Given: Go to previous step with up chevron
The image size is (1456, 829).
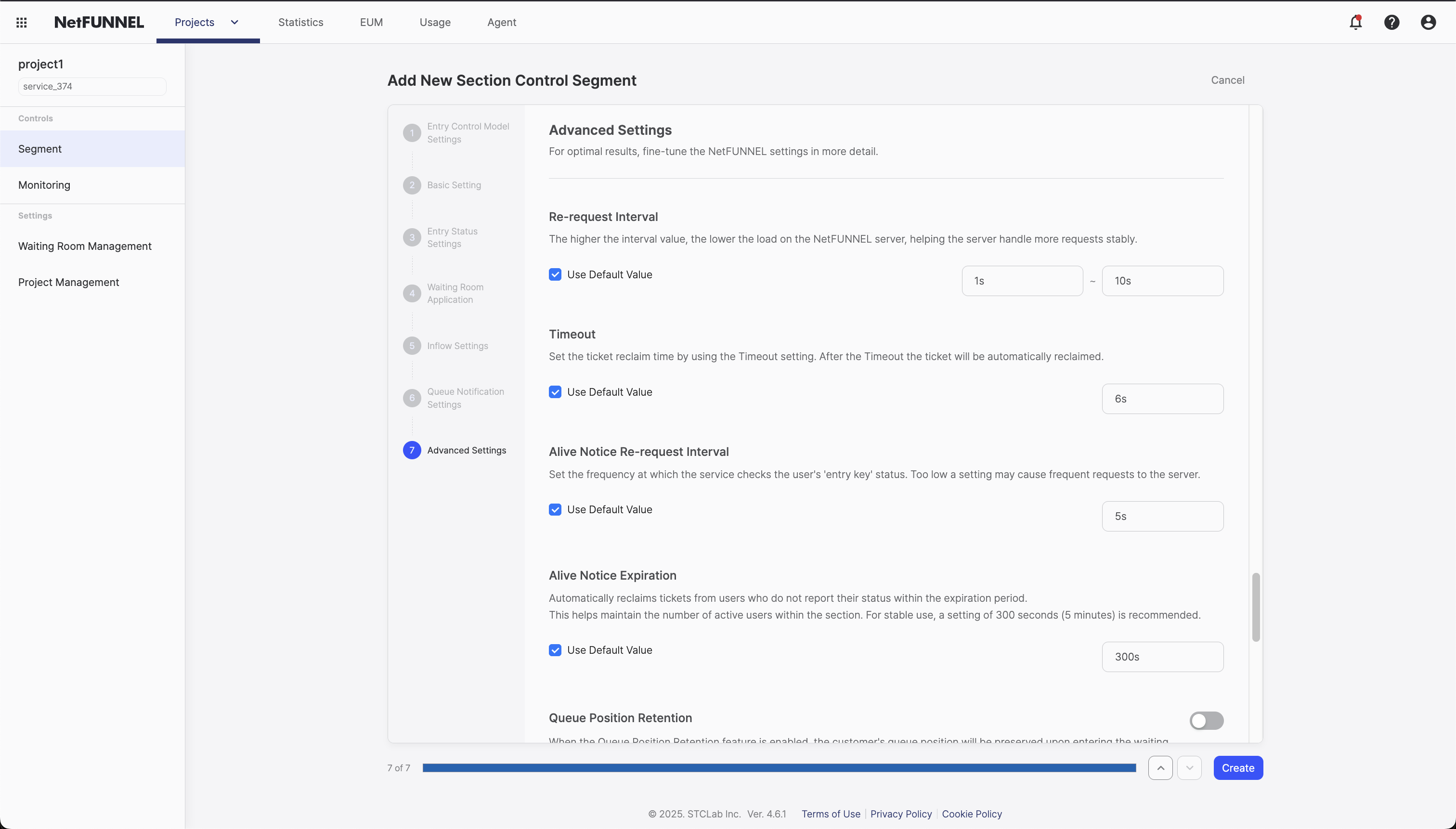Looking at the screenshot, I should pyautogui.click(x=1160, y=767).
